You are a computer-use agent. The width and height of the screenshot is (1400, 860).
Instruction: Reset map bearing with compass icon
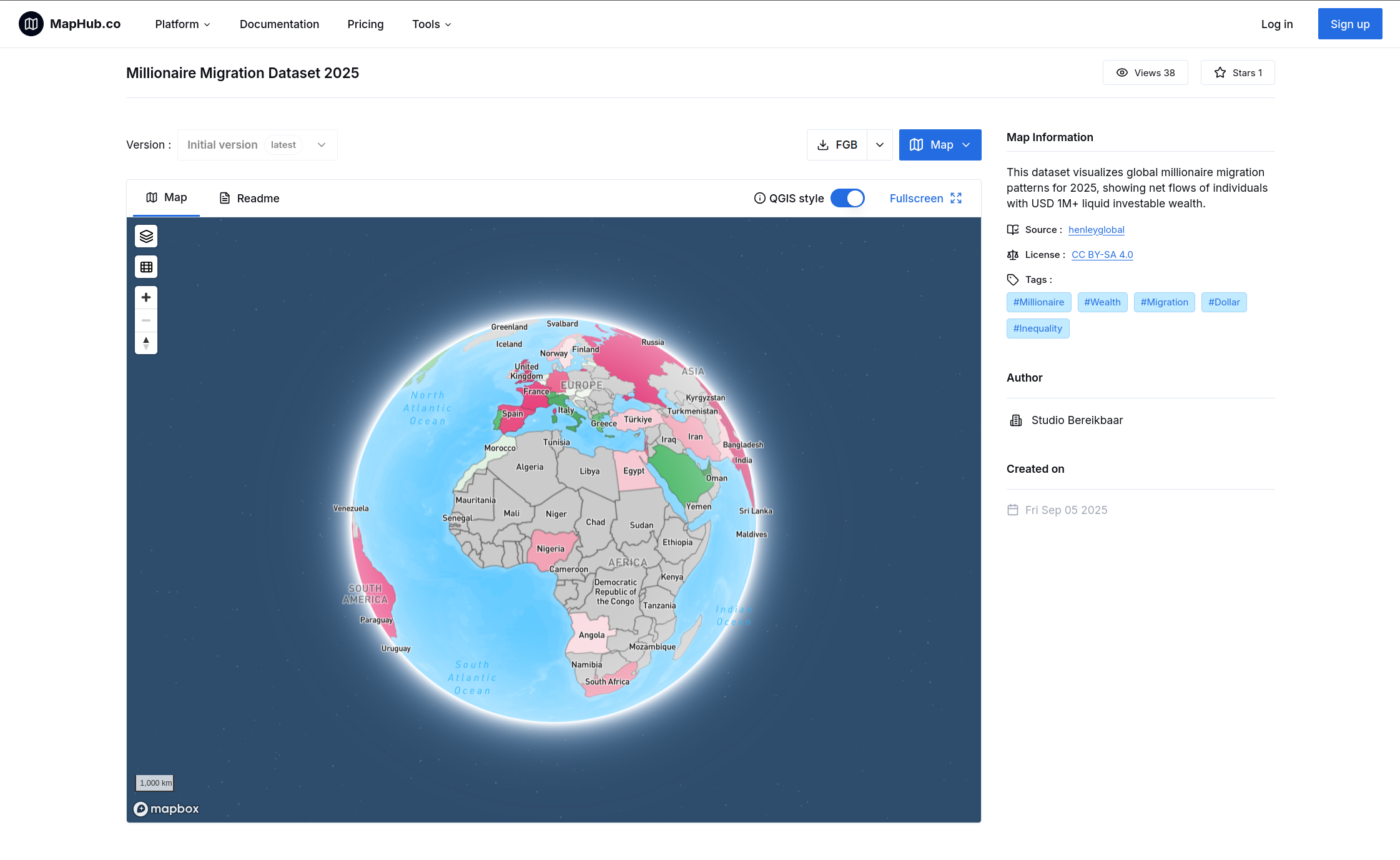point(146,343)
